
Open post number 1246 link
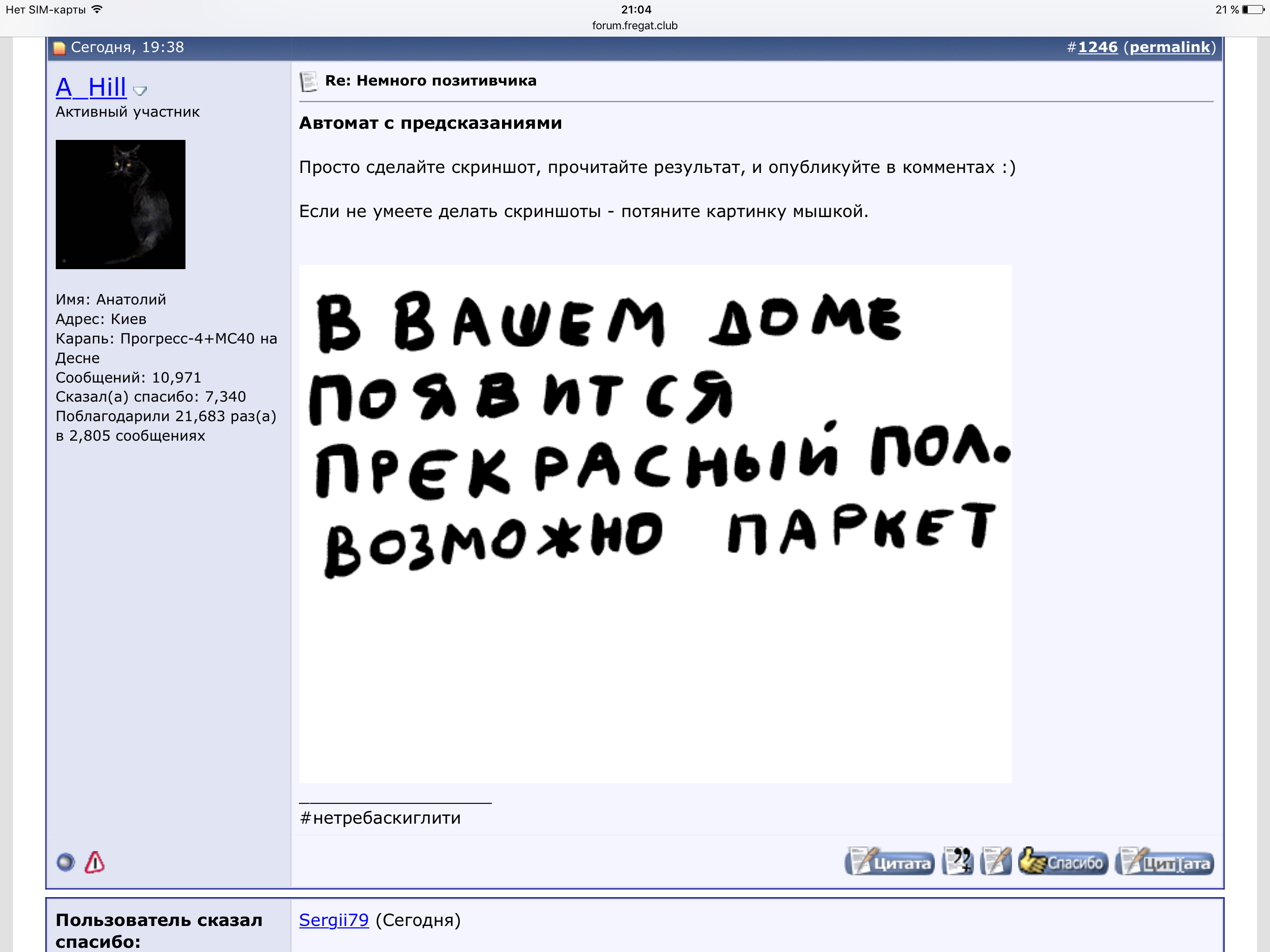(1097, 47)
